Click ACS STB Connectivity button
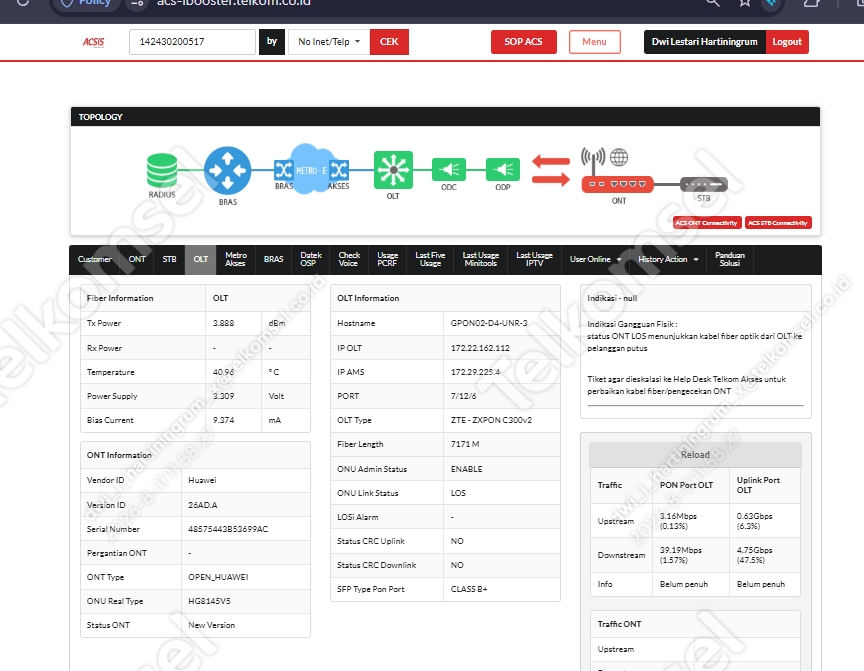 tap(777, 223)
